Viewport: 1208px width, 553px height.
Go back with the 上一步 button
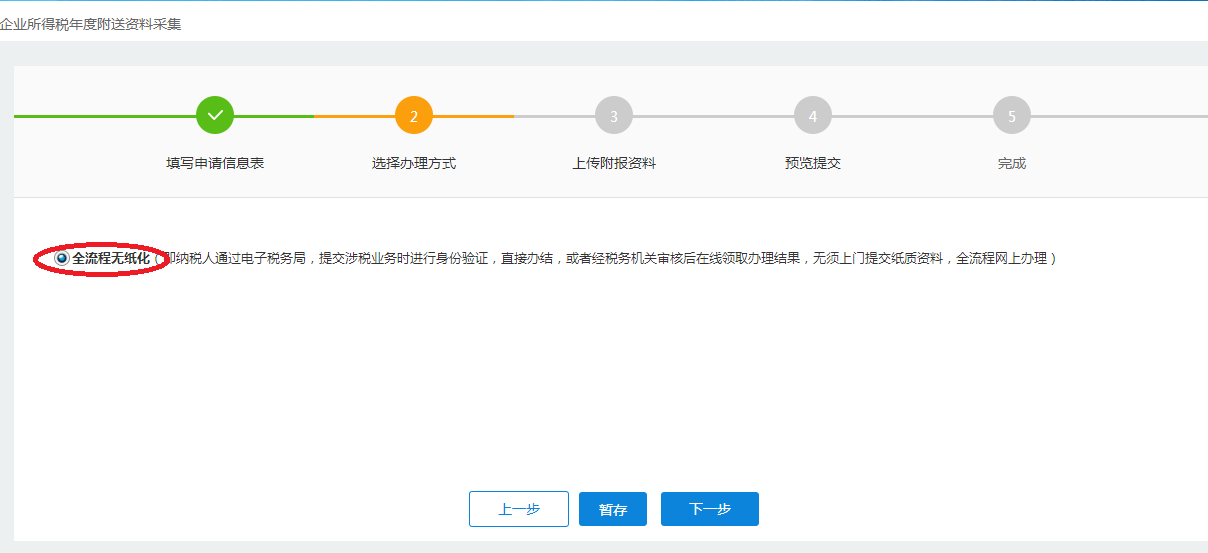click(519, 509)
